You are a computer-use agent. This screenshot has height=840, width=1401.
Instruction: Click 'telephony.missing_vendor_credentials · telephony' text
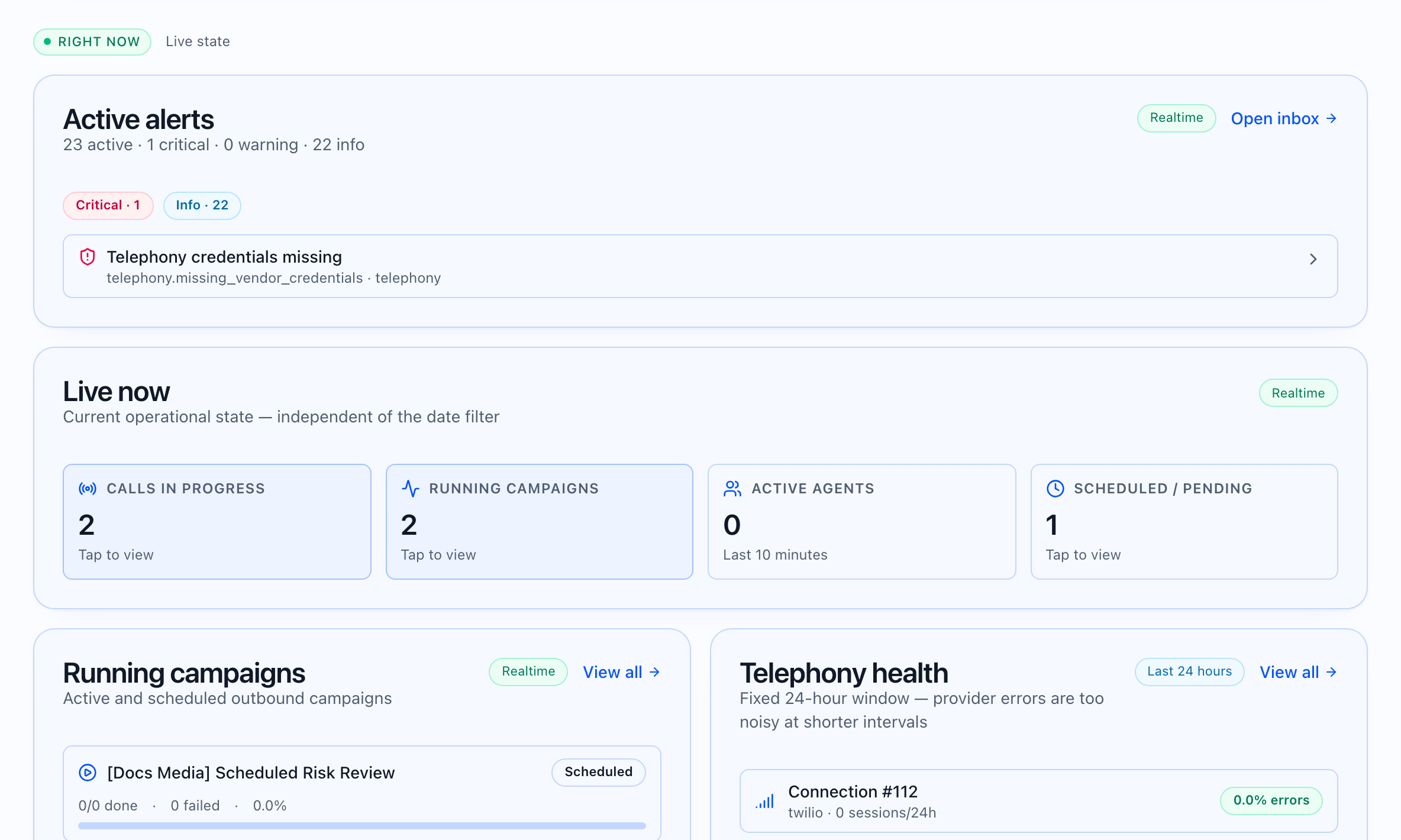273,278
